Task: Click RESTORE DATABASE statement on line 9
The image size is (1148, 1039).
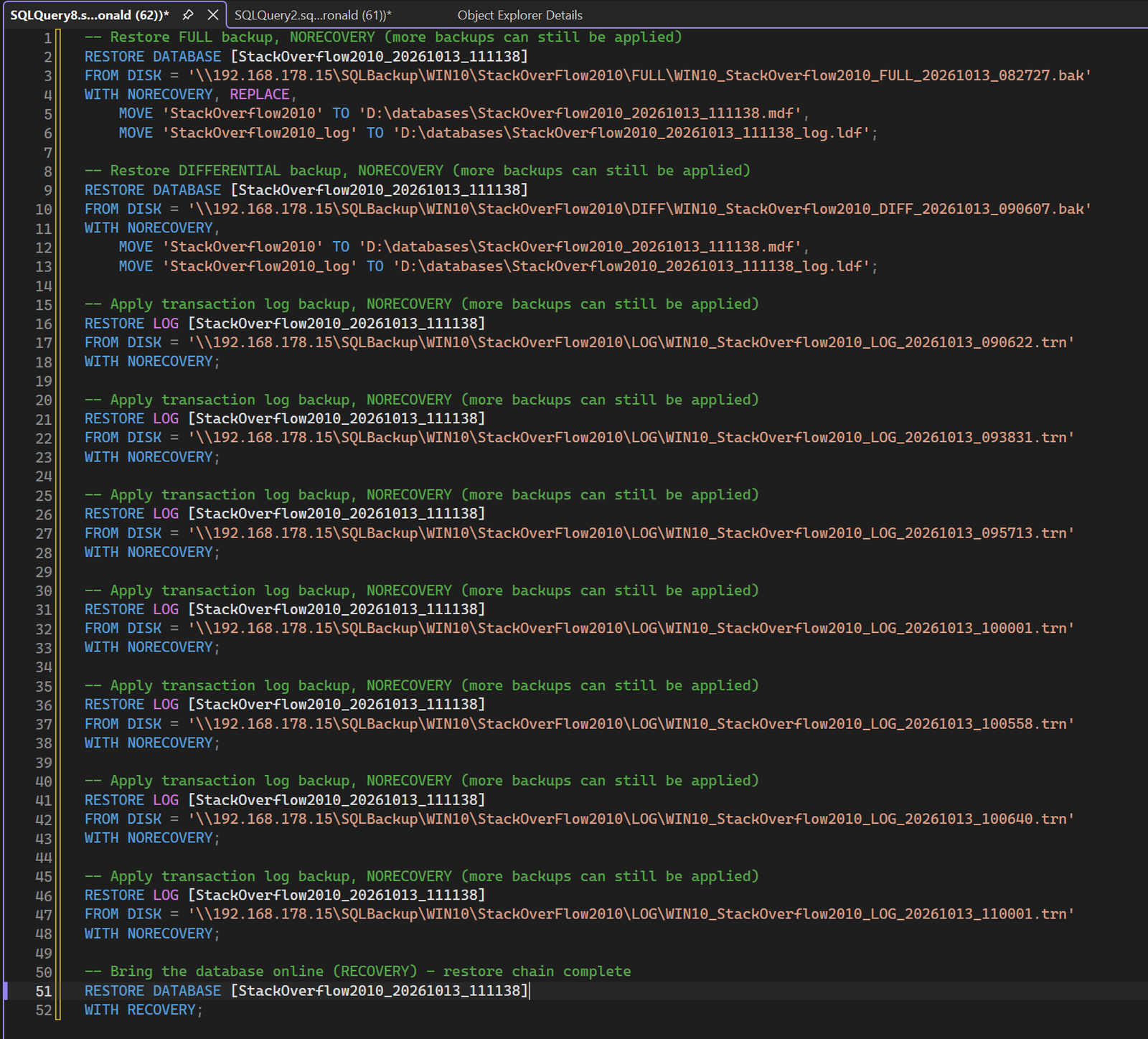Action: pos(306,190)
